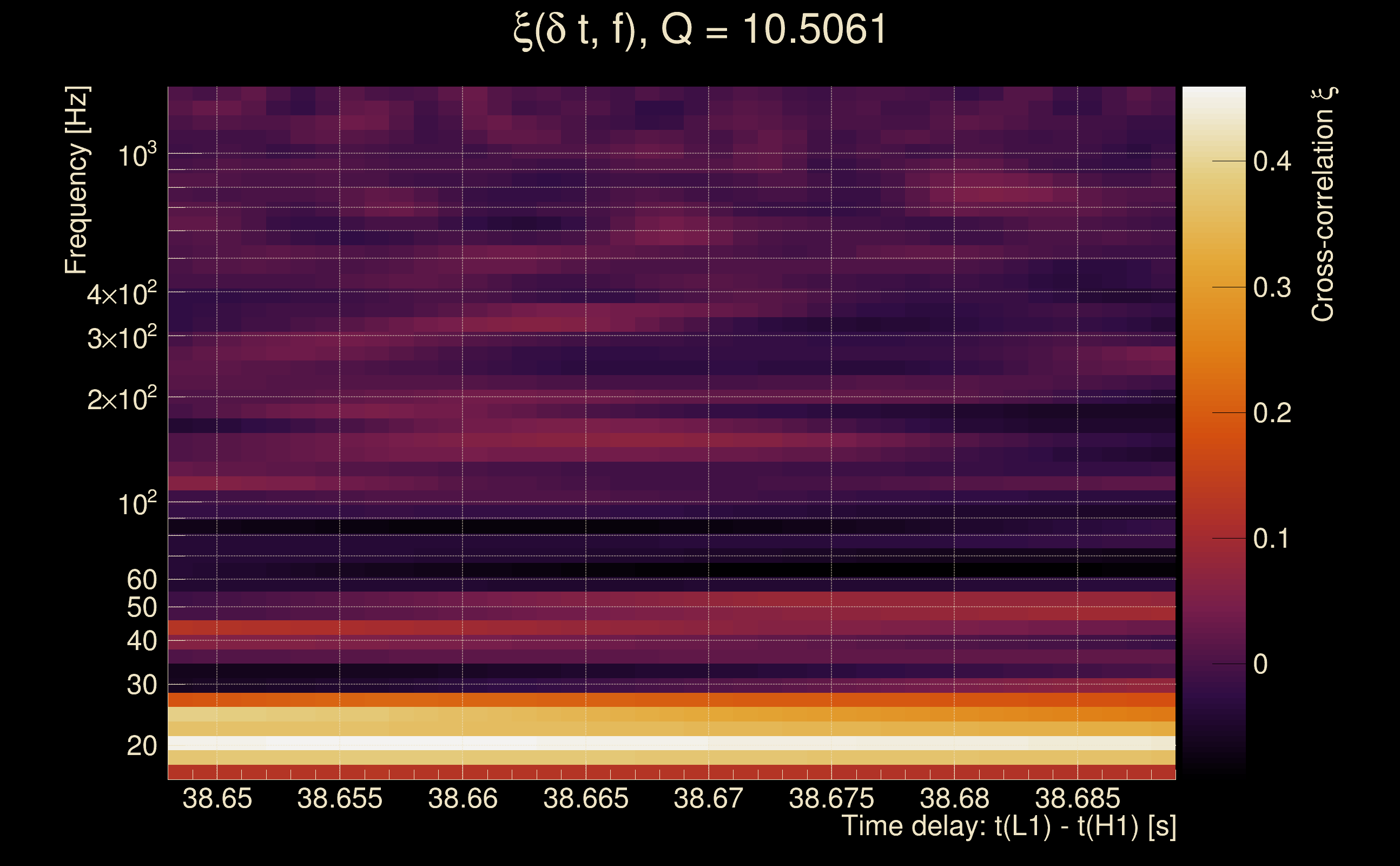
Task: Click the plot title showing Q = 10.5061
Action: [699, 30]
